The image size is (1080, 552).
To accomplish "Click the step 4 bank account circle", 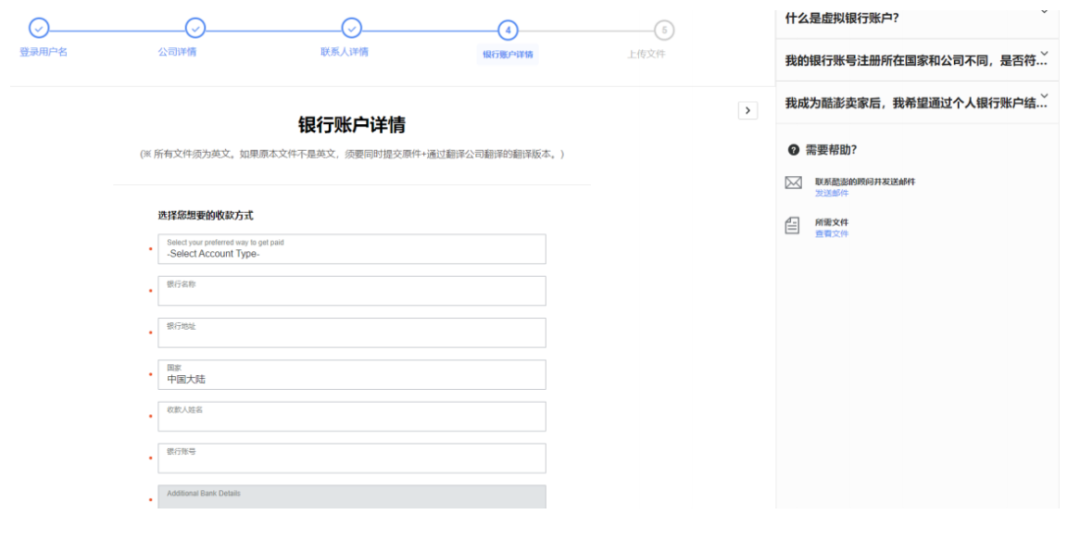I will 508,30.
